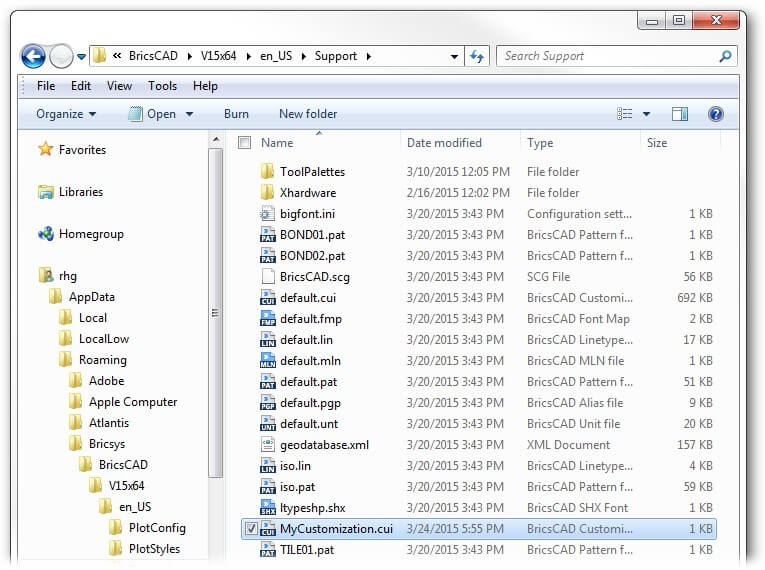Open the Tools menu
This screenshot has height=570, width=765.
pos(162,86)
